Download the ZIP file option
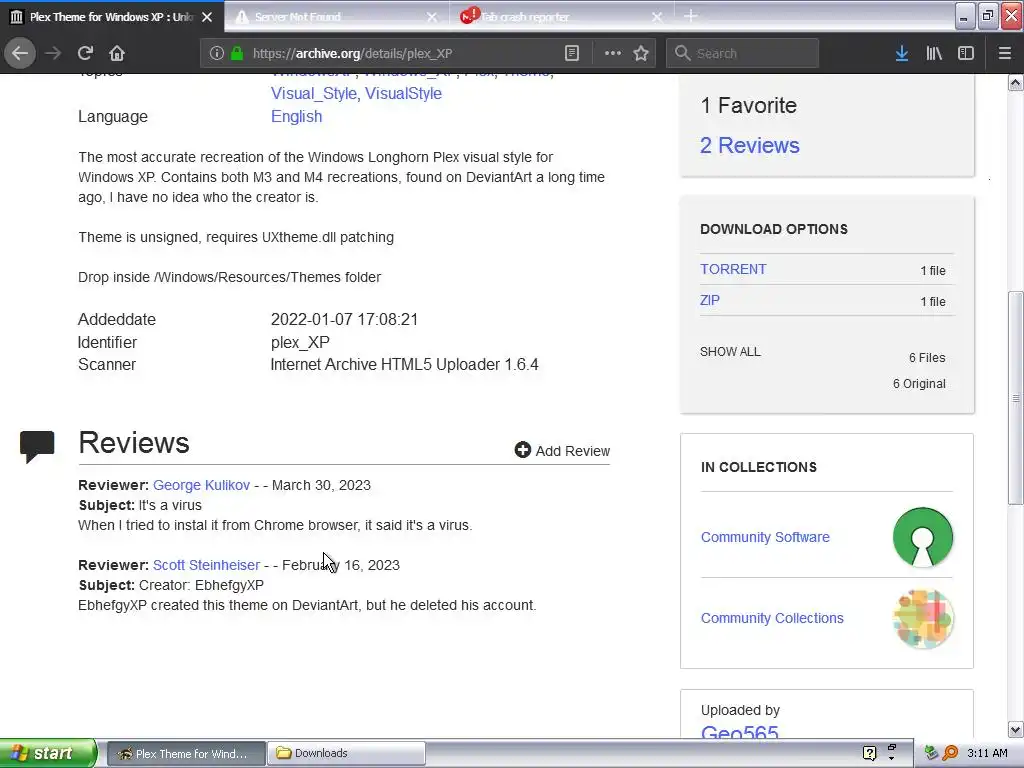 coord(710,300)
